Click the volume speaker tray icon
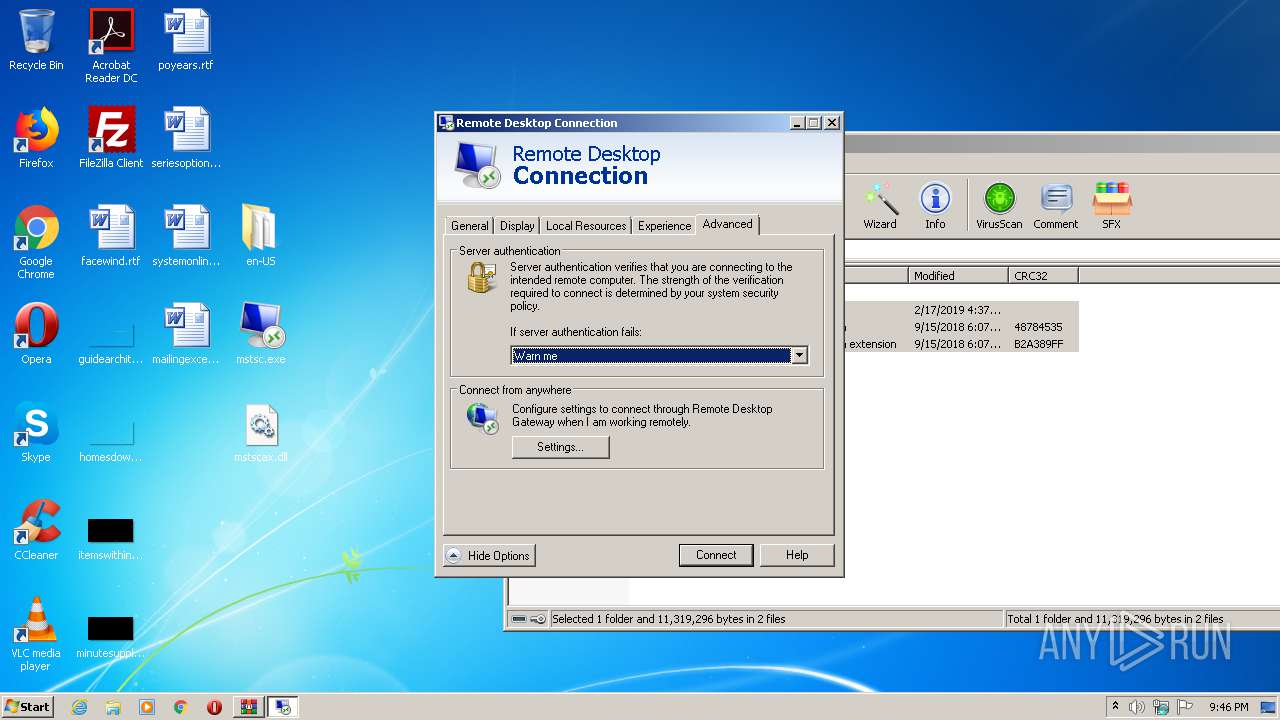1280x720 pixels. tap(1137, 707)
